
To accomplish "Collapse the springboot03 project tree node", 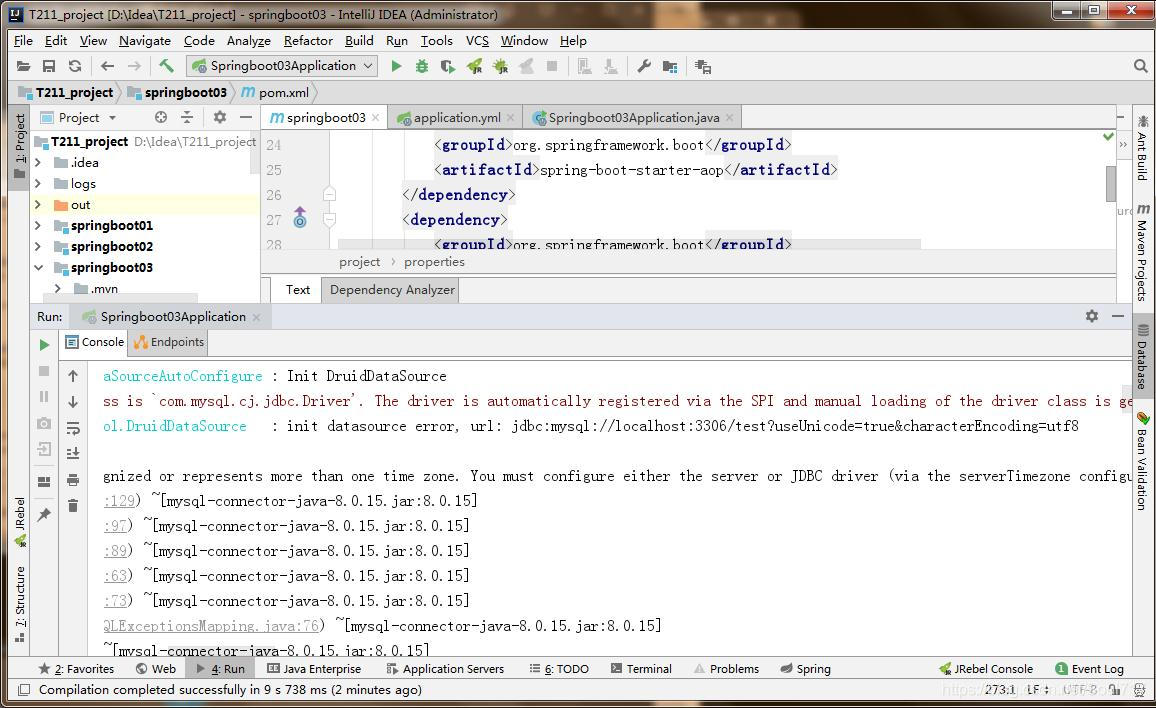I will (x=38, y=267).
